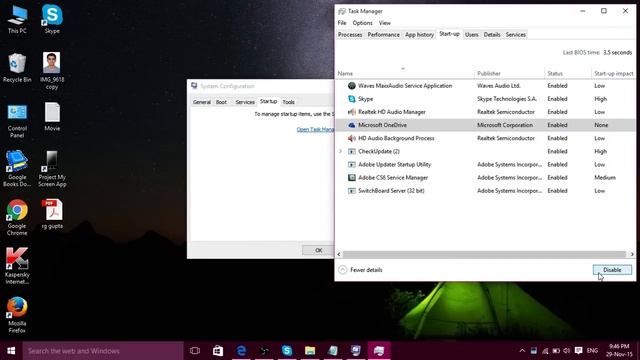The width and height of the screenshot is (640, 360).
Task: Open Task Manager View menu
Action: pyautogui.click(x=384, y=23)
